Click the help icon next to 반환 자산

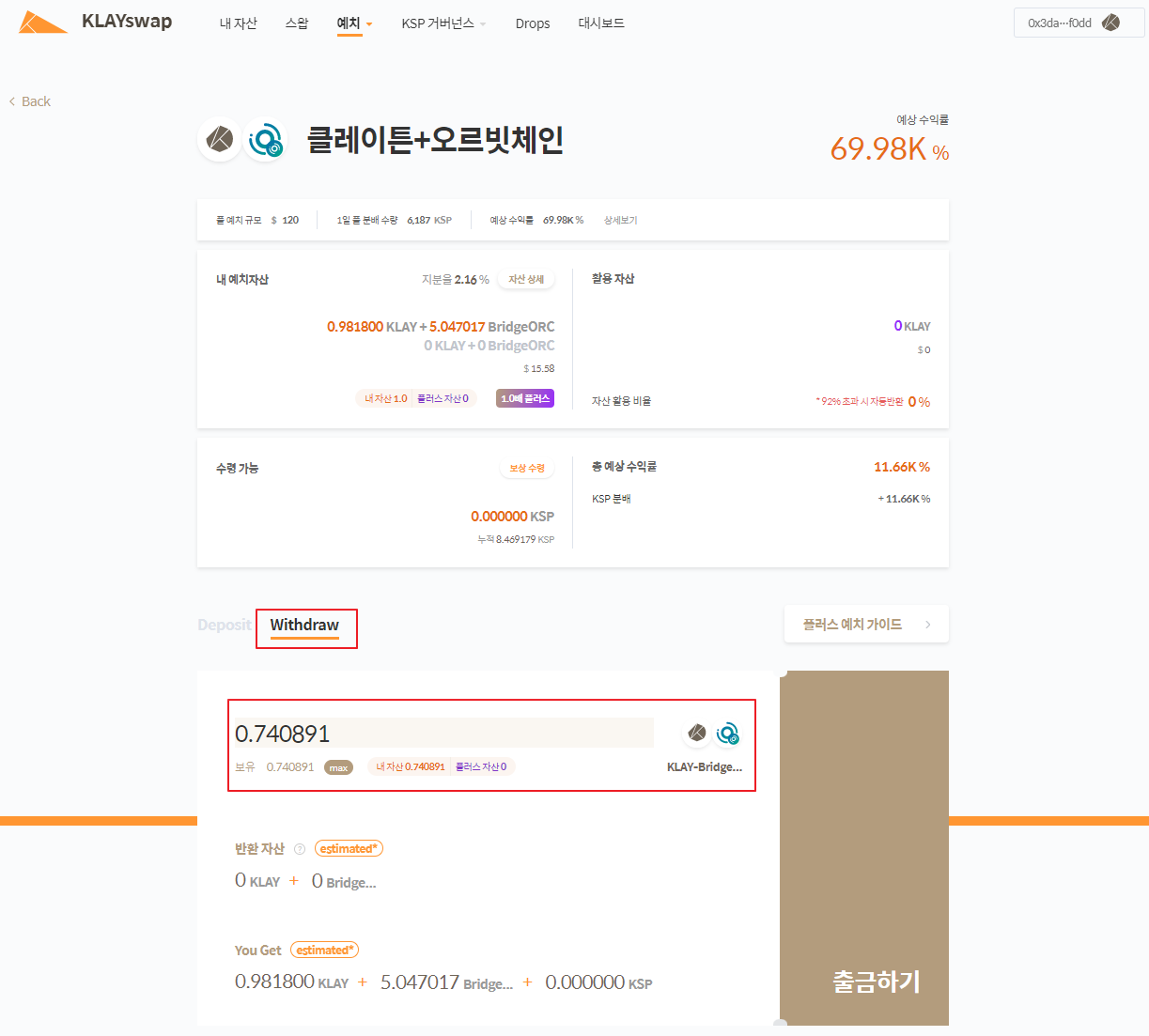300,849
